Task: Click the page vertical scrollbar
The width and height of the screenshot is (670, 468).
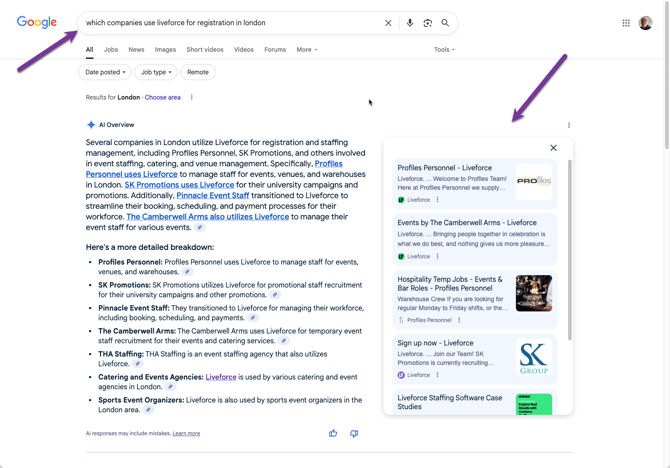Action: pyautogui.click(x=667, y=75)
